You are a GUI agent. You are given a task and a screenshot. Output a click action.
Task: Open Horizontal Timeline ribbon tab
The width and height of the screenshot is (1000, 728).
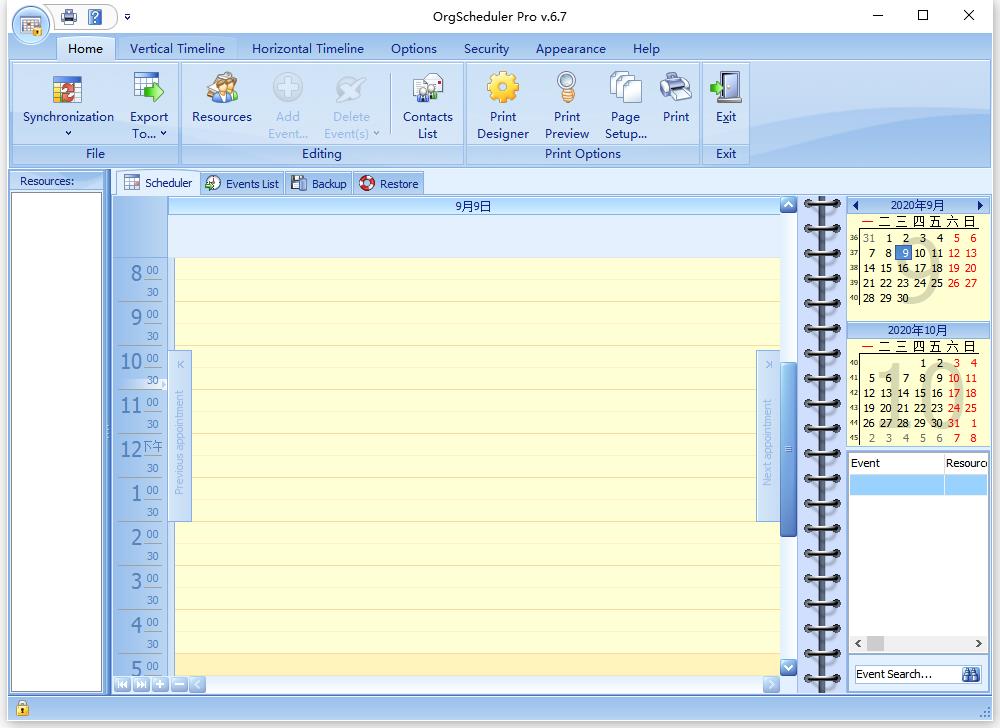pos(307,48)
